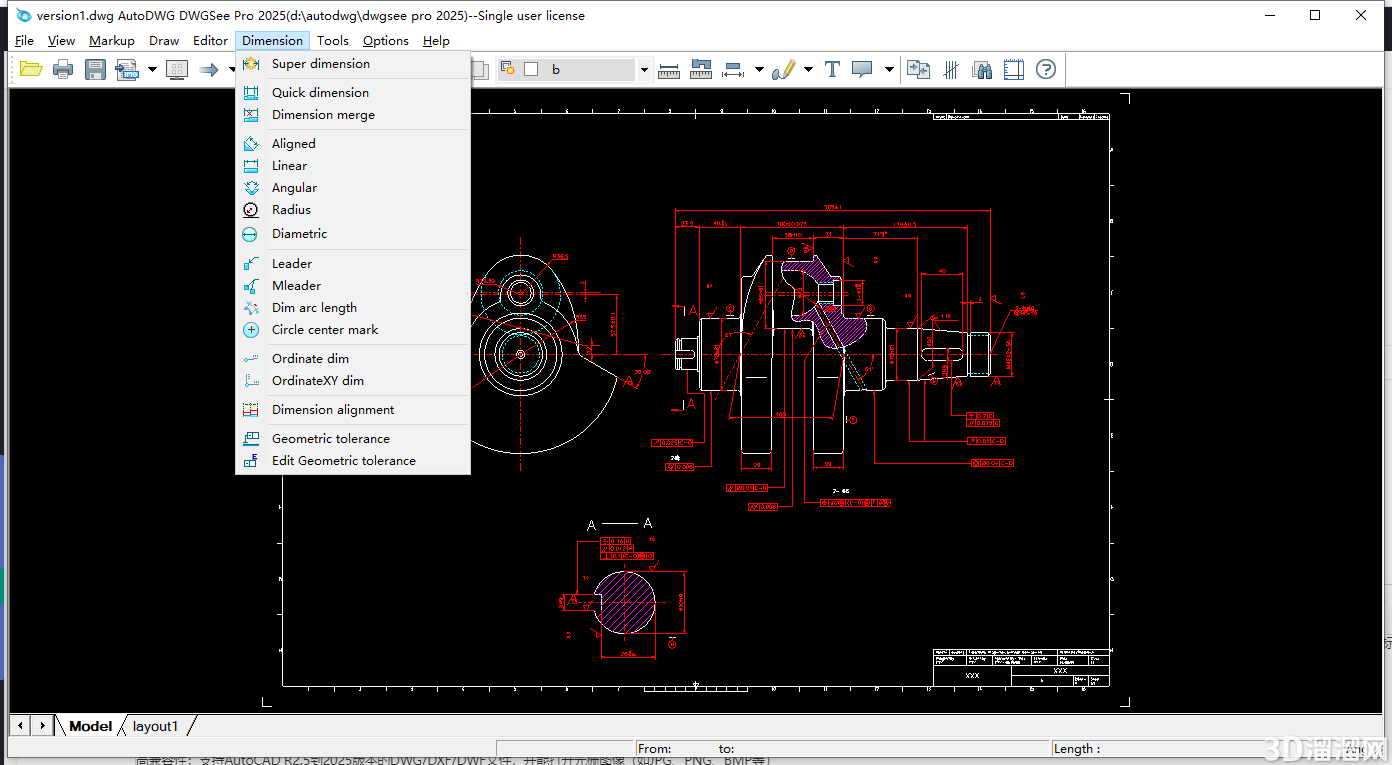The width and height of the screenshot is (1392, 765).
Task: Select the freehand markup pen tool
Action: pyautogui.click(x=785, y=69)
